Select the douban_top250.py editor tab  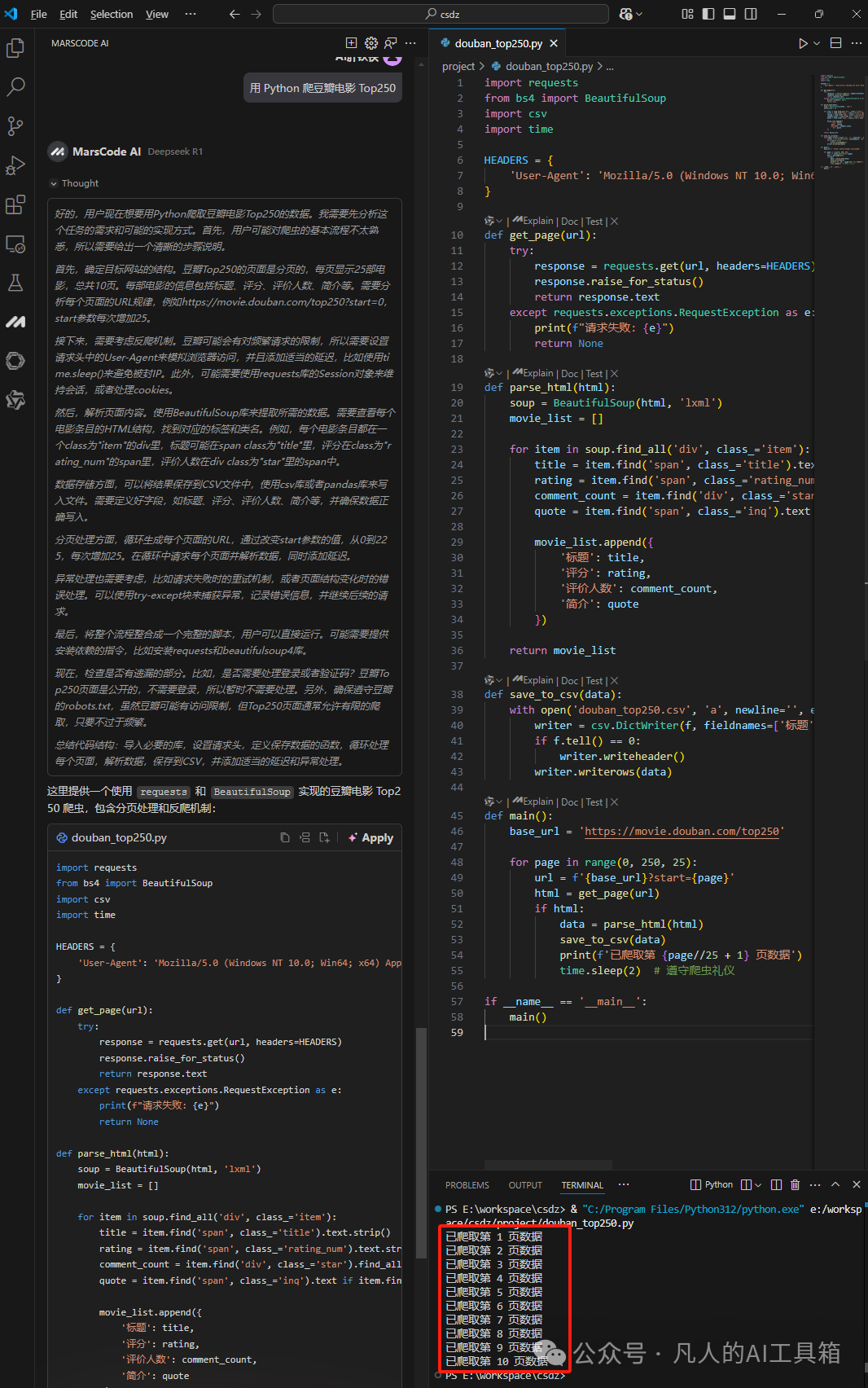pos(499,43)
